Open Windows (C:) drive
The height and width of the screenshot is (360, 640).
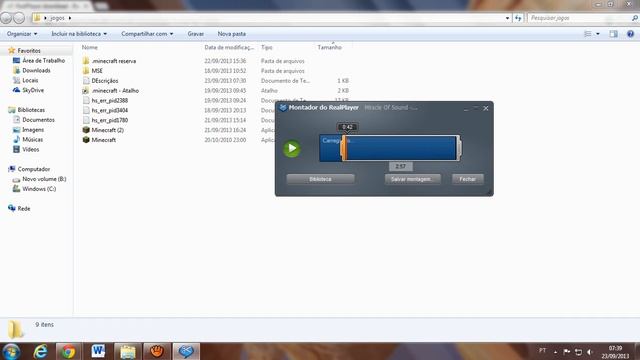(39, 189)
